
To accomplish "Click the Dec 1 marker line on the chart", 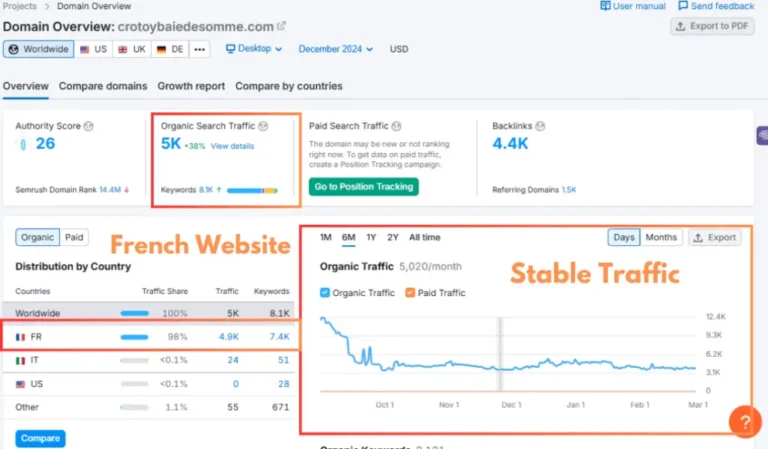I will 501,354.
